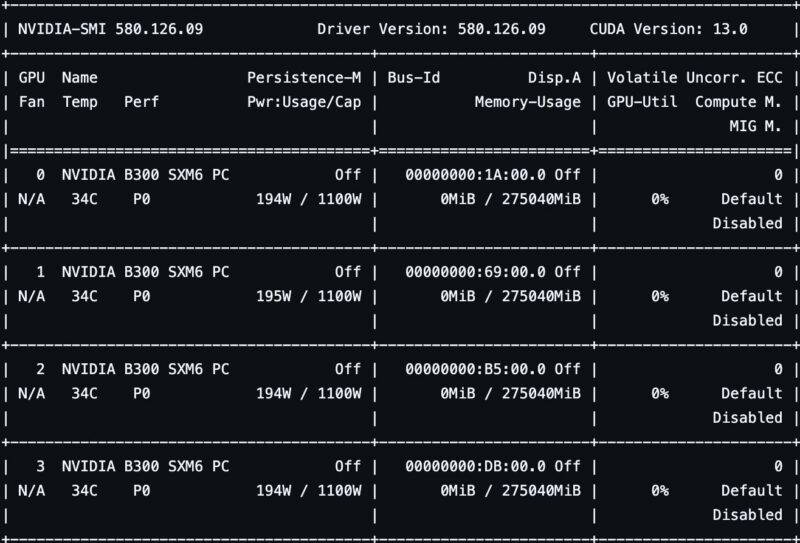Click the NVIDIA B300 SXM6 PC name of GPU 0
The height and width of the screenshot is (543, 800).
coord(145,175)
